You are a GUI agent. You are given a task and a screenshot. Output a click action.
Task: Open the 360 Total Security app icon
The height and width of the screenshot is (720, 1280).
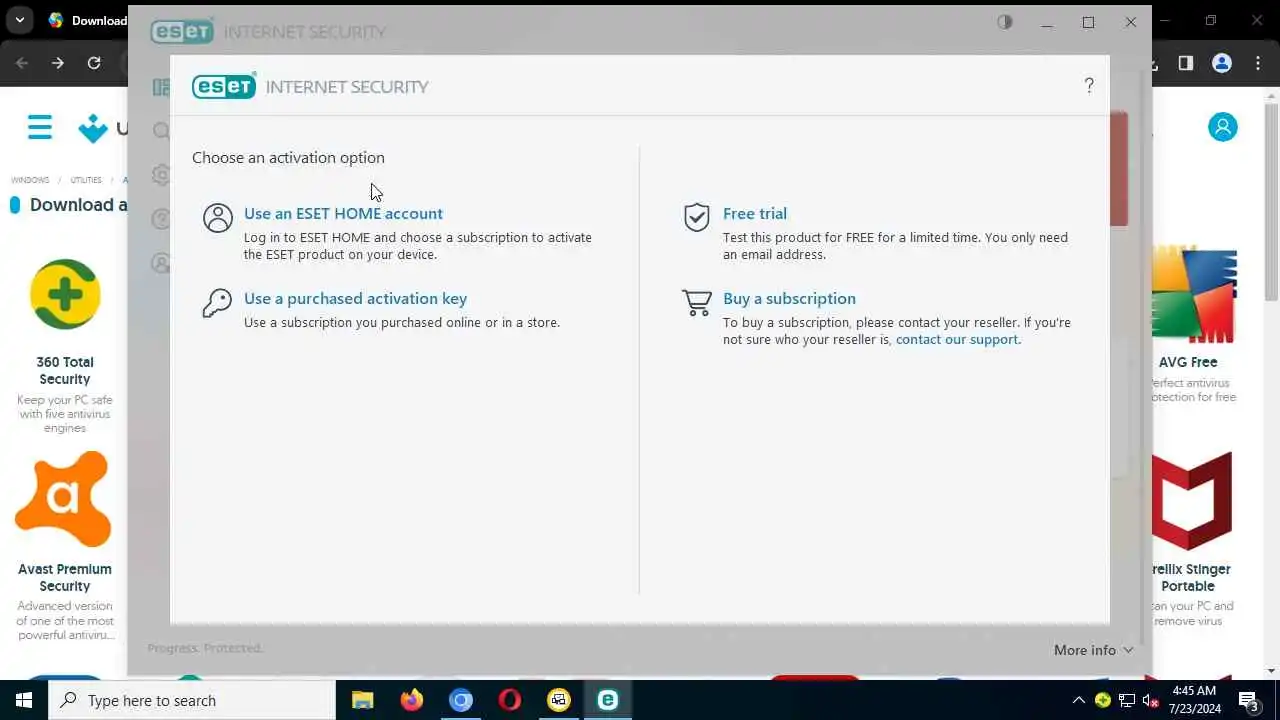[65, 294]
